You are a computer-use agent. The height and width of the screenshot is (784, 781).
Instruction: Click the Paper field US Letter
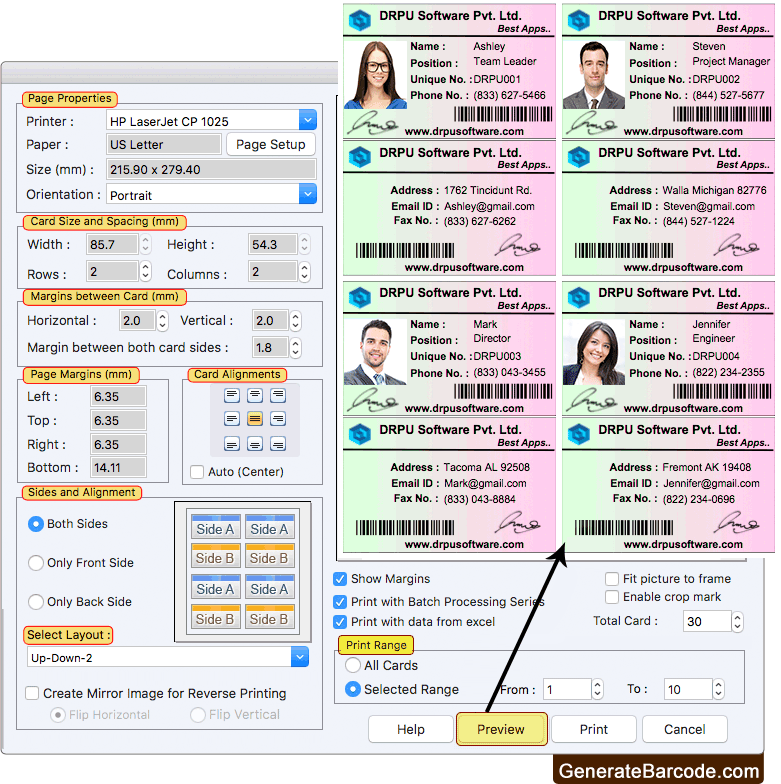(164, 144)
